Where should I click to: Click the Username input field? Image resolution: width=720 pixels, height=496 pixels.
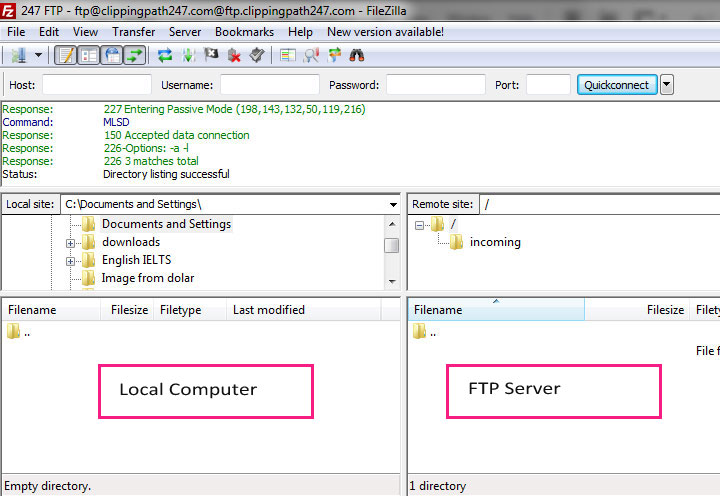[270, 85]
